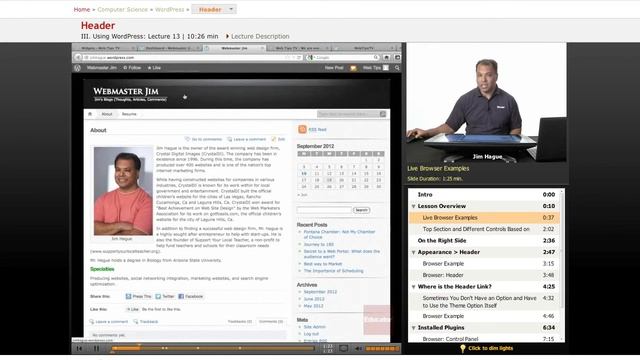640x360 pixels.
Task: Open Computer Science breadcrumb link
Action: click(x=122, y=9)
